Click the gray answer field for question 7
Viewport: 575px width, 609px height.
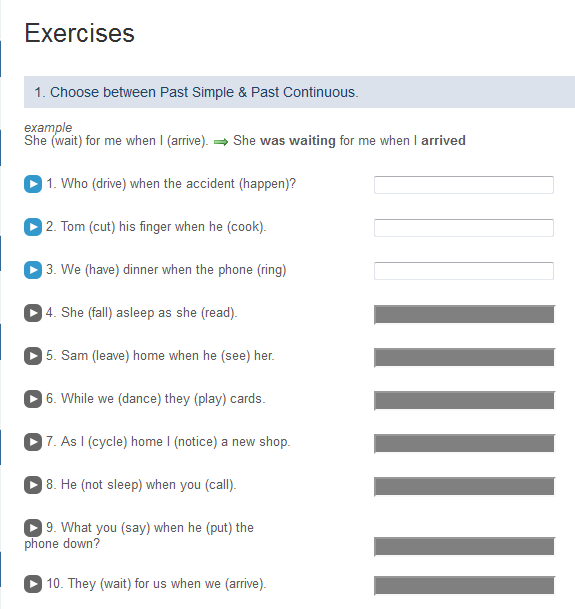tap(465, 444)
